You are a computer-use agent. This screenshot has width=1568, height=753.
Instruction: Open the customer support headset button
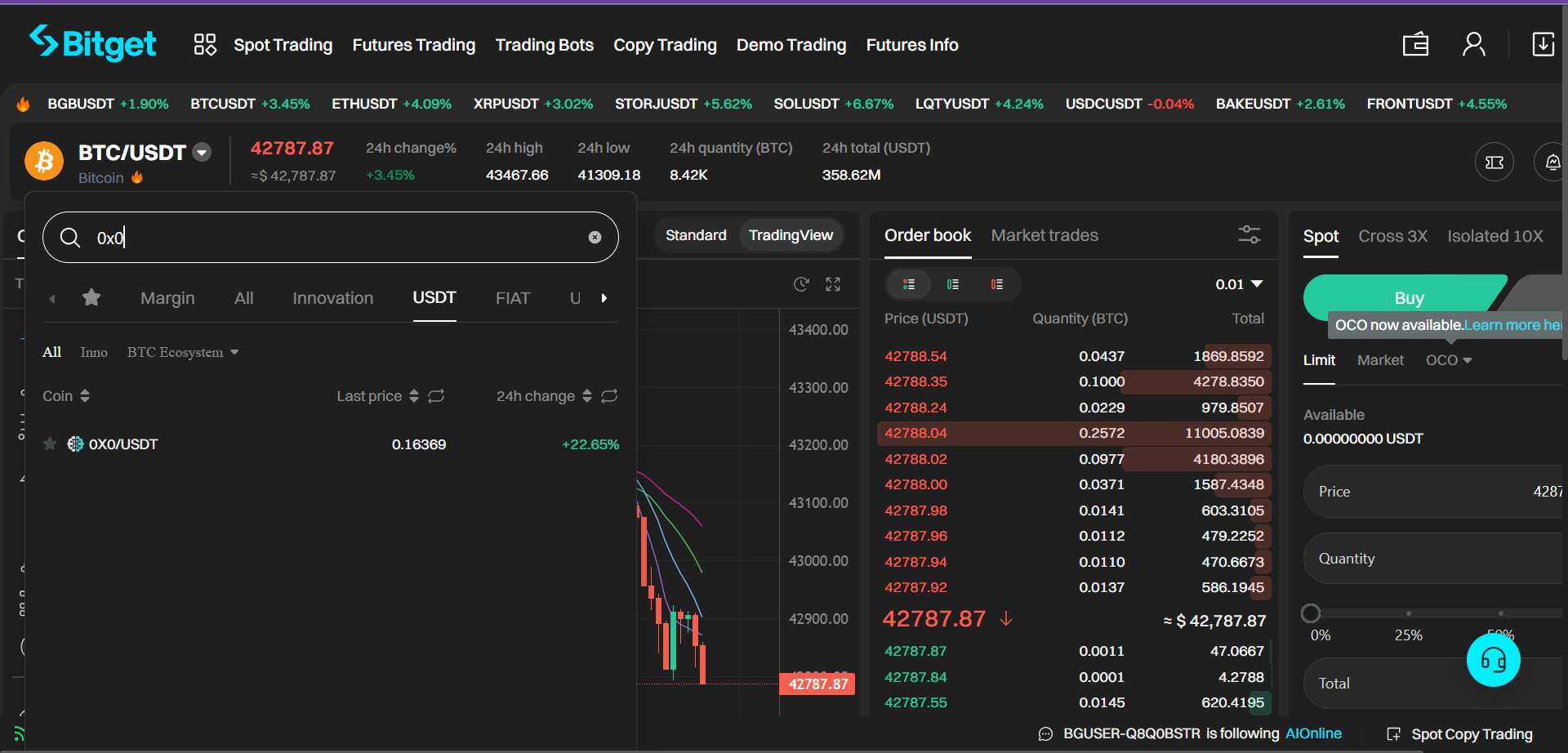1493,660
